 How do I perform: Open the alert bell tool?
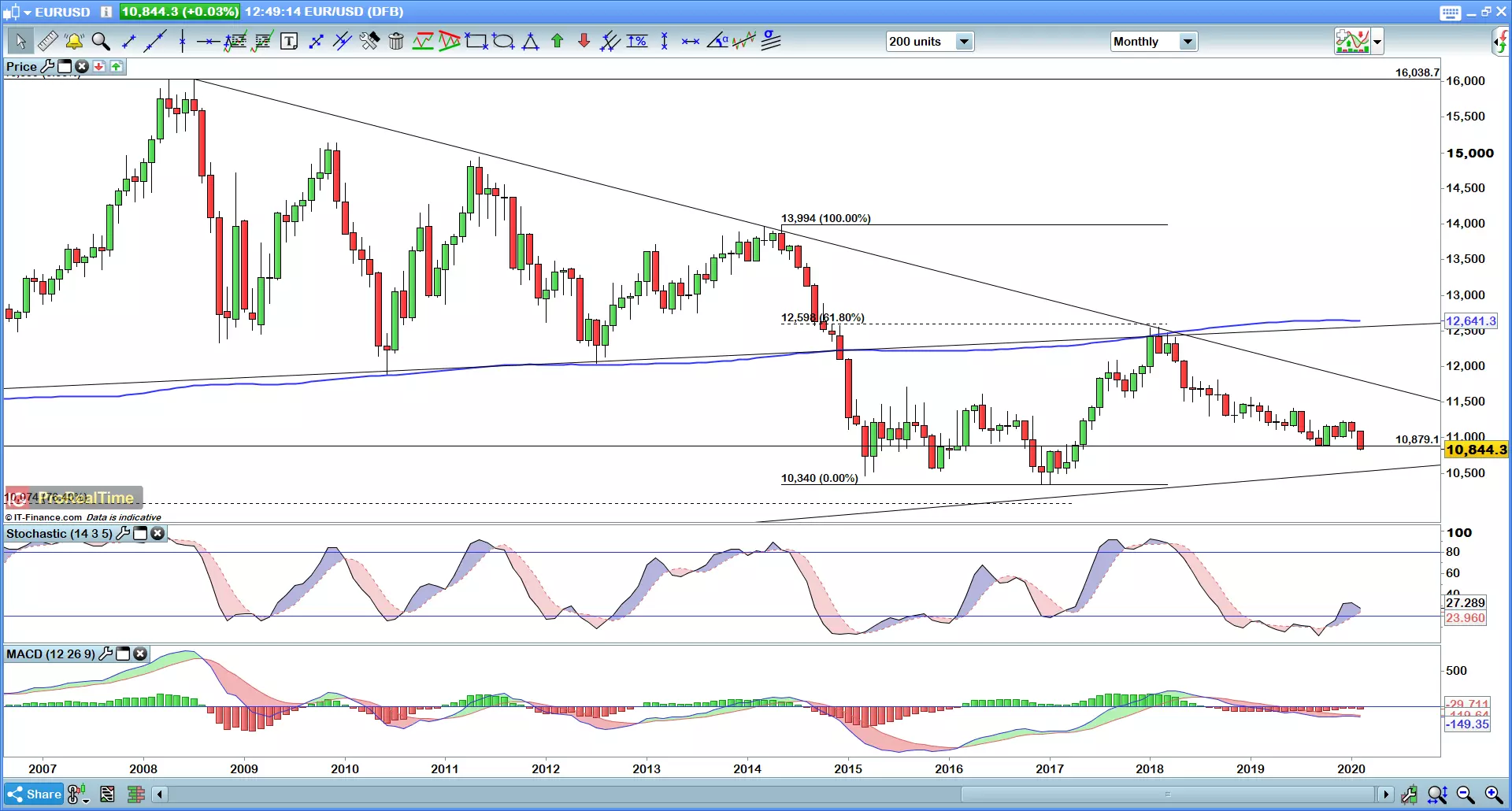pyautogui.click(x=75, y=41)
